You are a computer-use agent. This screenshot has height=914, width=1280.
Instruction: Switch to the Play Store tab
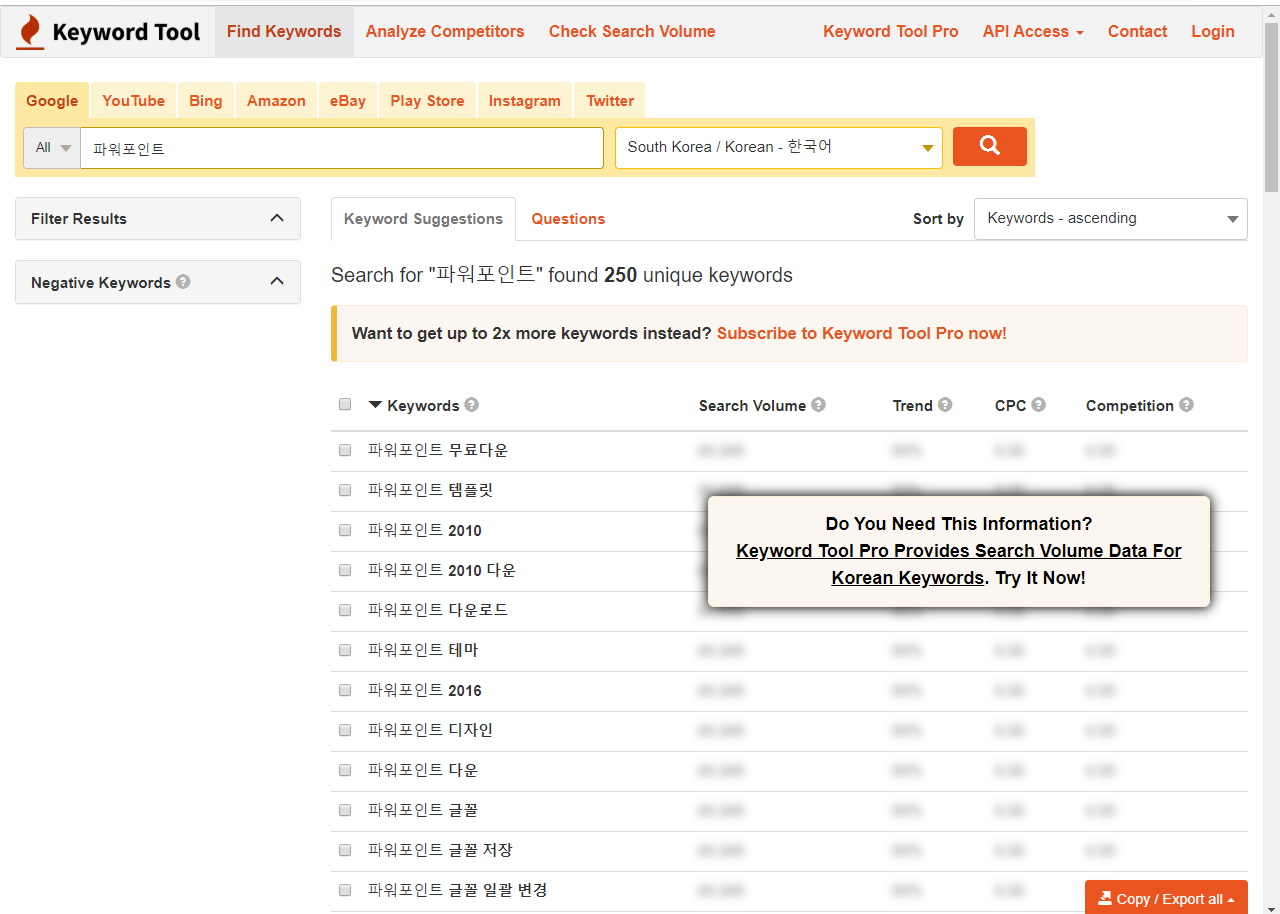pyautogui.click(x=427, y=101)
